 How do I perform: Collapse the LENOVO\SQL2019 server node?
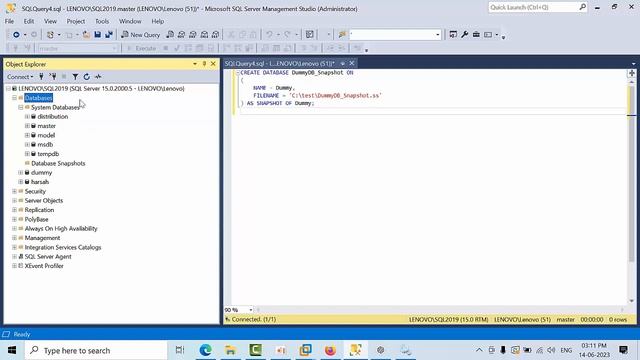click(x=8, y=89)
